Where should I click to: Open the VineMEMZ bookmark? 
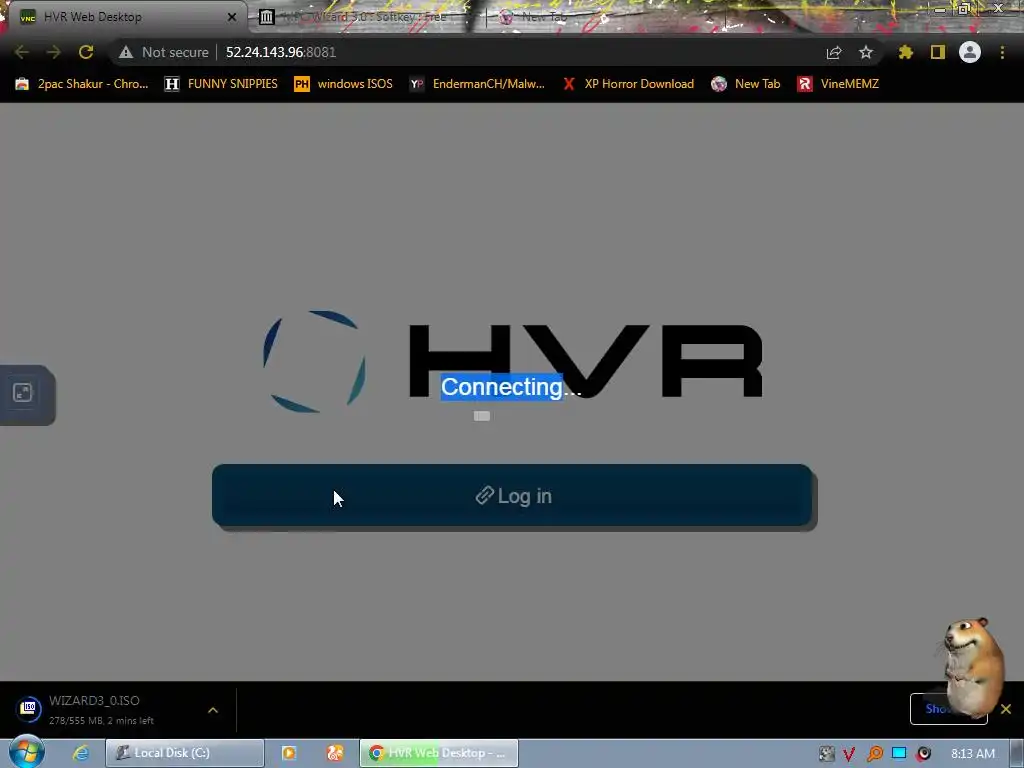pyautogui.click(x=838, y=84)
